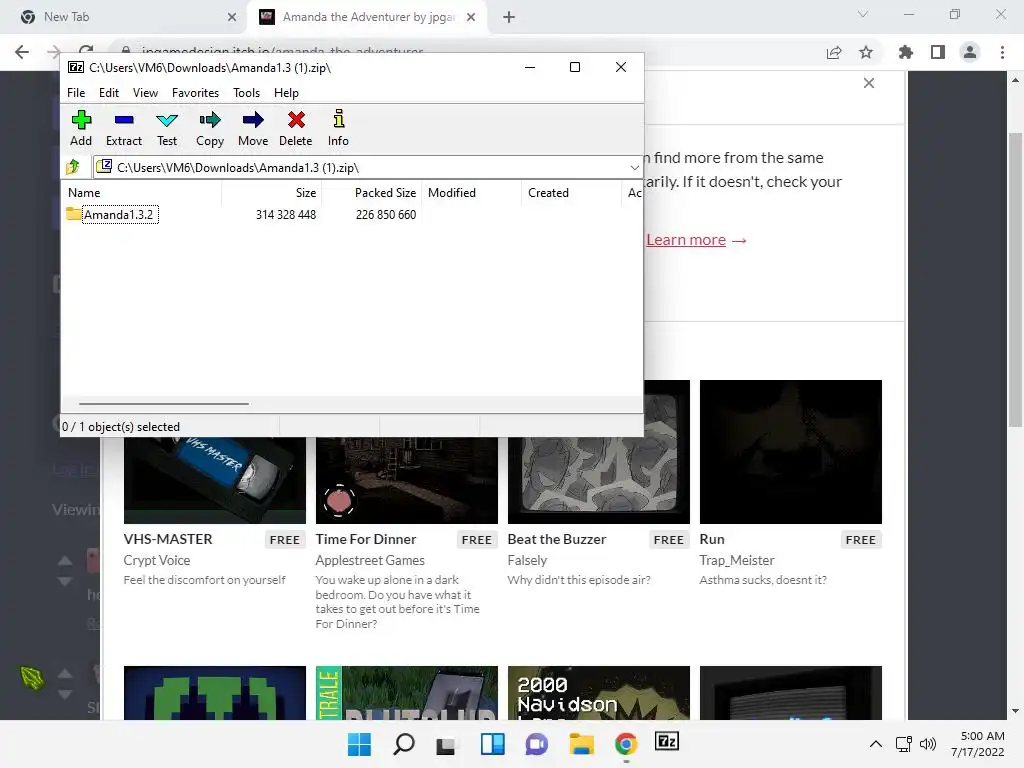
Task: Open the 7-Zip File menu
Action: pyautogui.click(x=76, y=93)
